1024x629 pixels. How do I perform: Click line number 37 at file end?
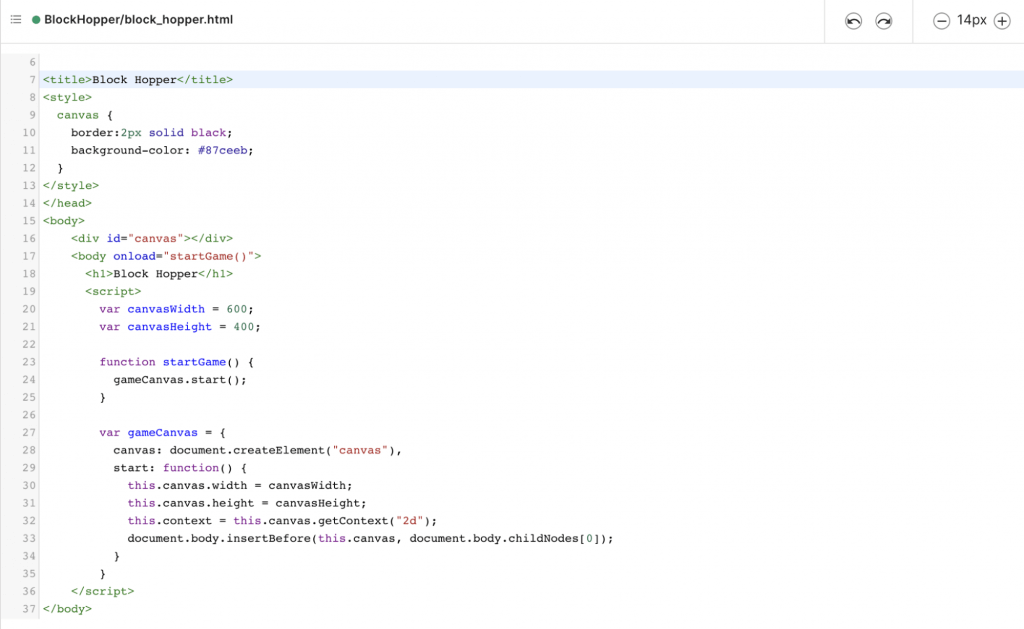click(x=27, y=608)
